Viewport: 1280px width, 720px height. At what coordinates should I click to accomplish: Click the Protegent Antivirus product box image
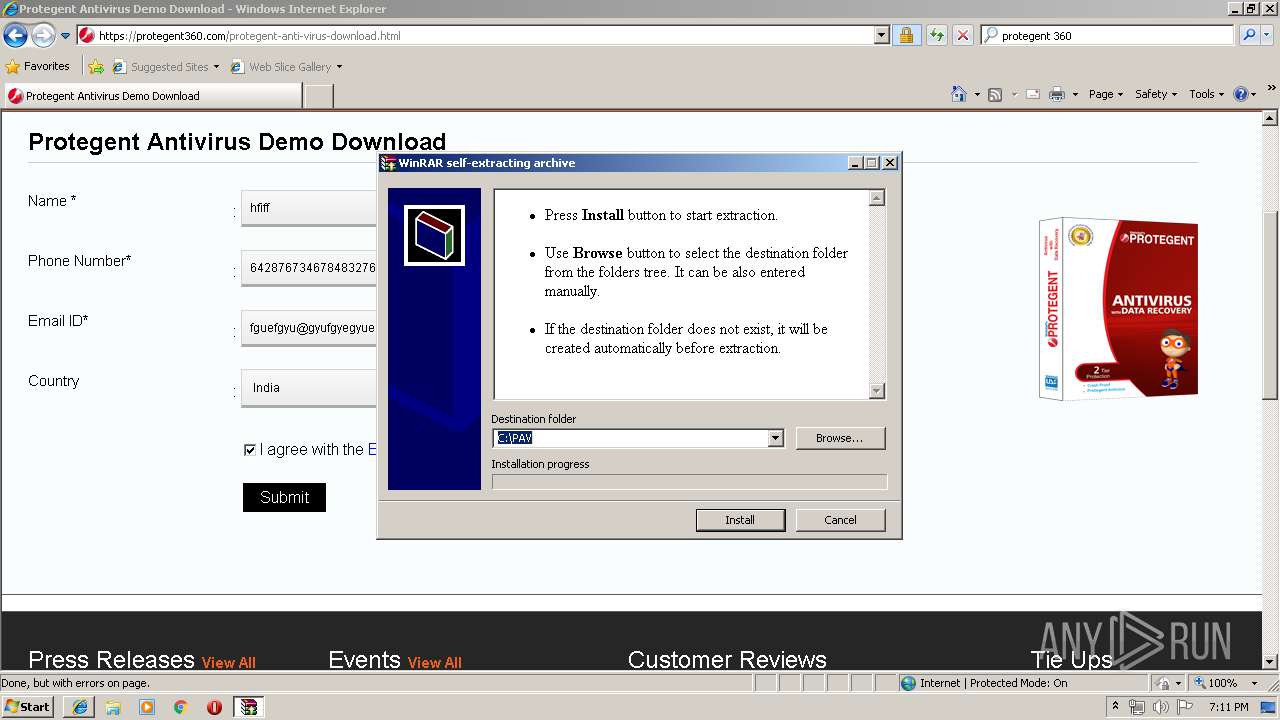pos(1118,309)
